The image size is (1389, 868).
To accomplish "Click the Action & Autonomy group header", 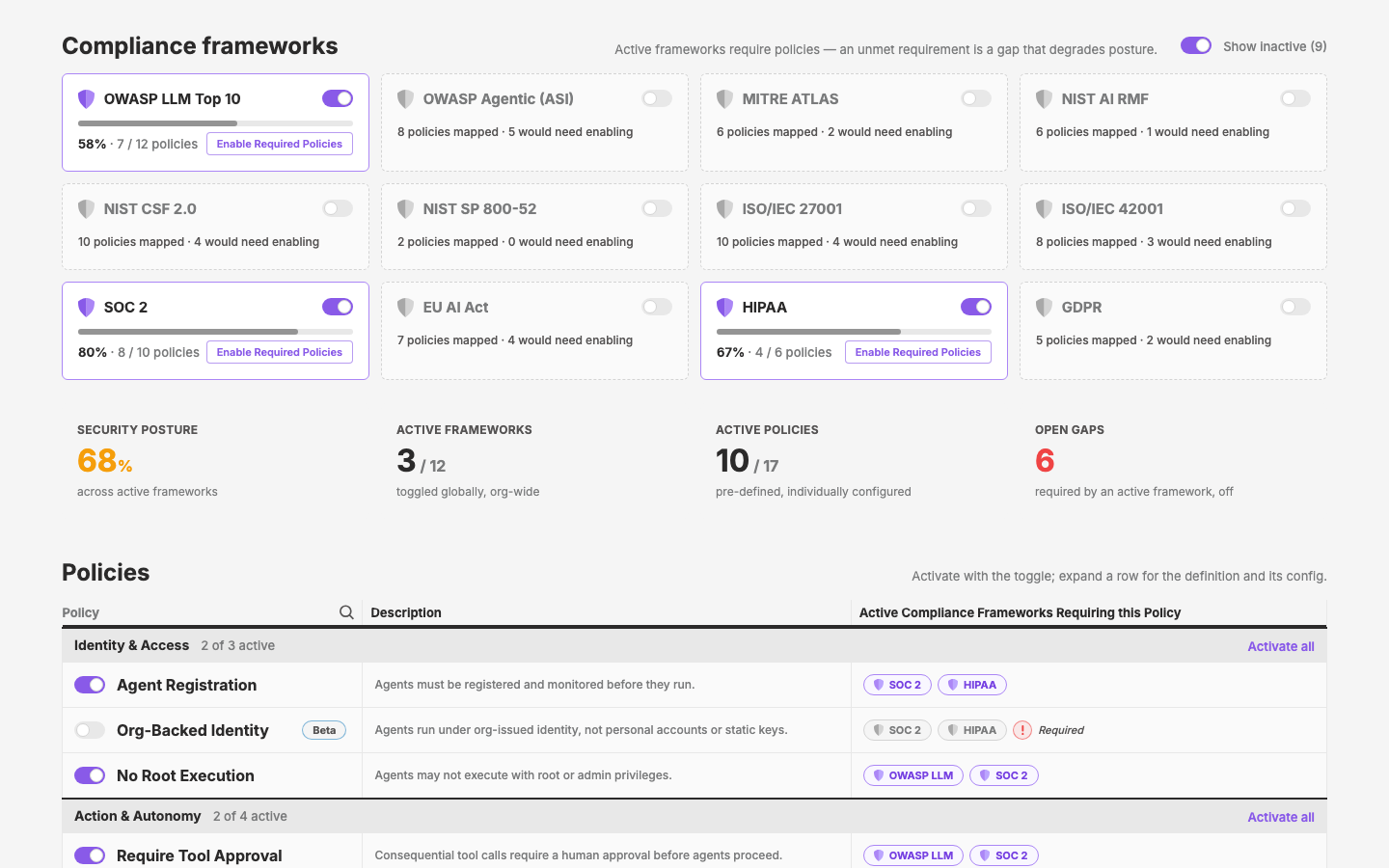I will pyautogui.click(x=694, y=817).
